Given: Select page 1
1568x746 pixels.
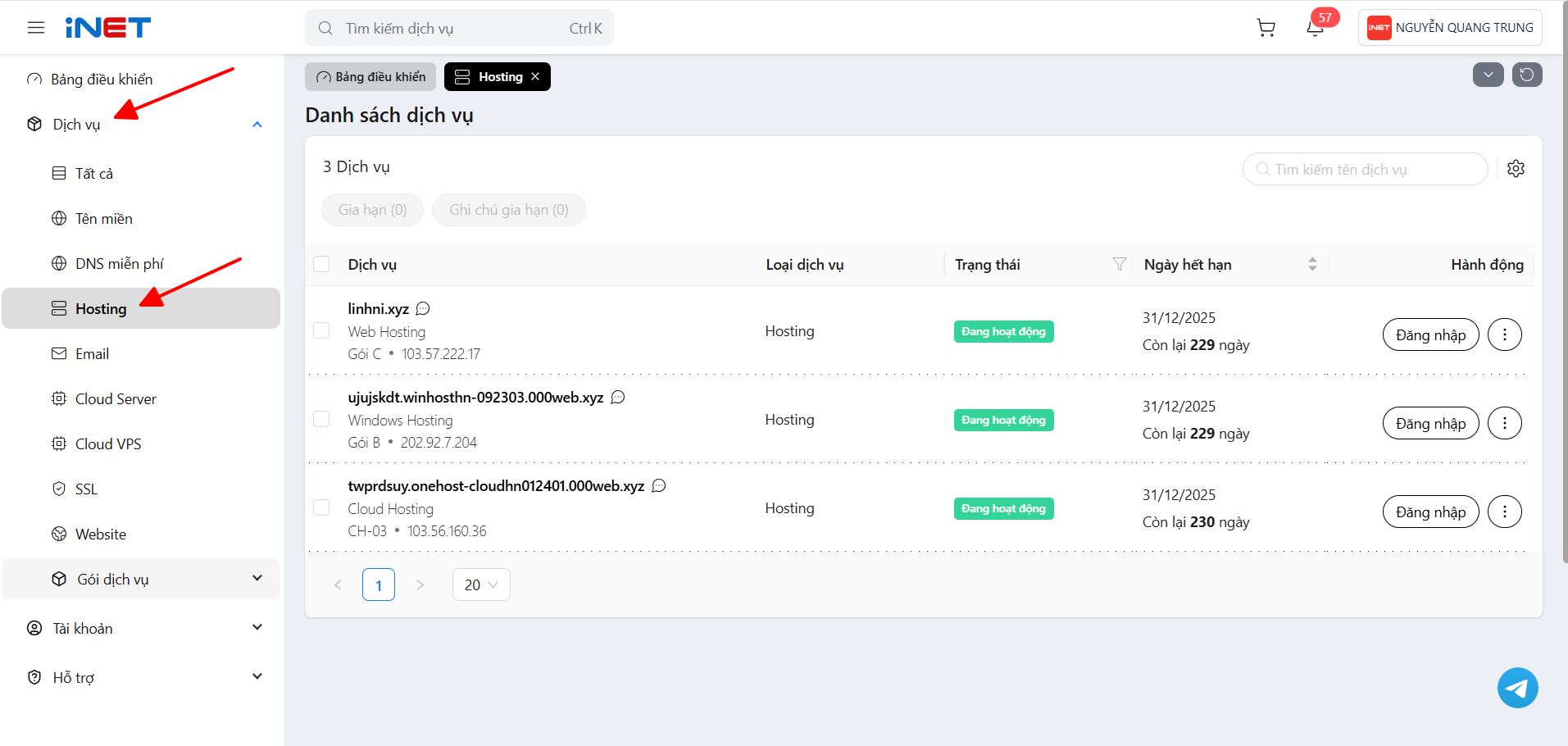Looking at the screenshot, I should coord(379,585).
